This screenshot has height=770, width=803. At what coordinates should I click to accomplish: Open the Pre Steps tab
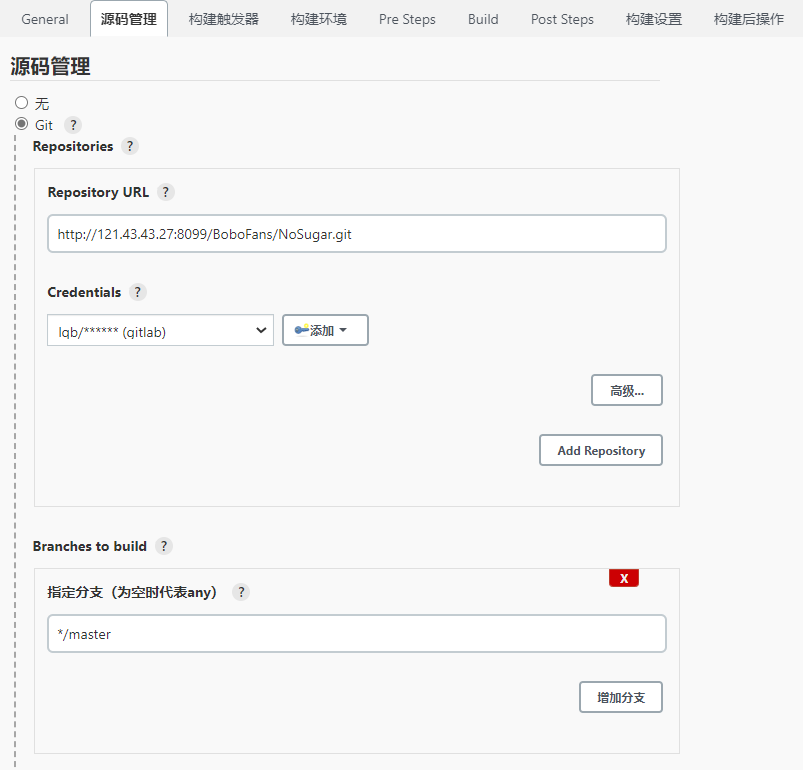click(407, 19)
